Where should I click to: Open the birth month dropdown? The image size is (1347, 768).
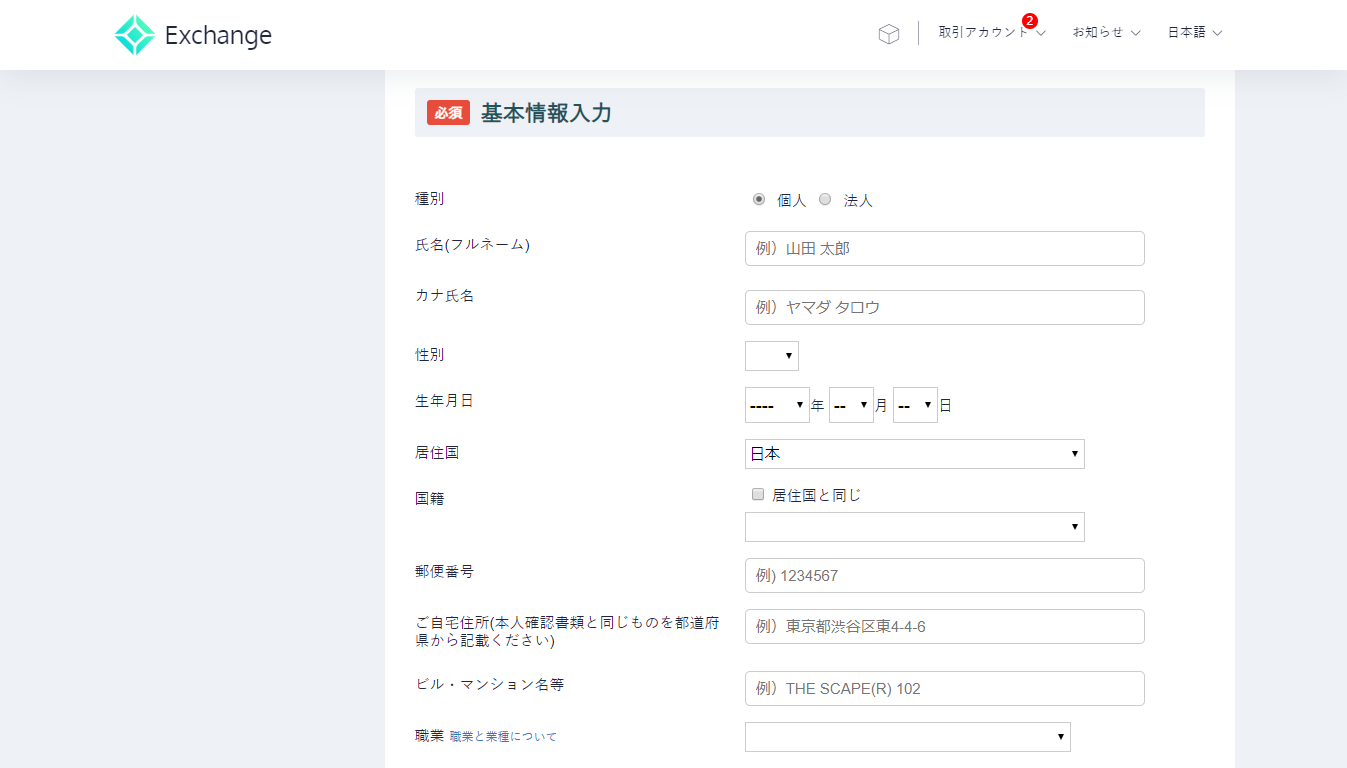851,404
